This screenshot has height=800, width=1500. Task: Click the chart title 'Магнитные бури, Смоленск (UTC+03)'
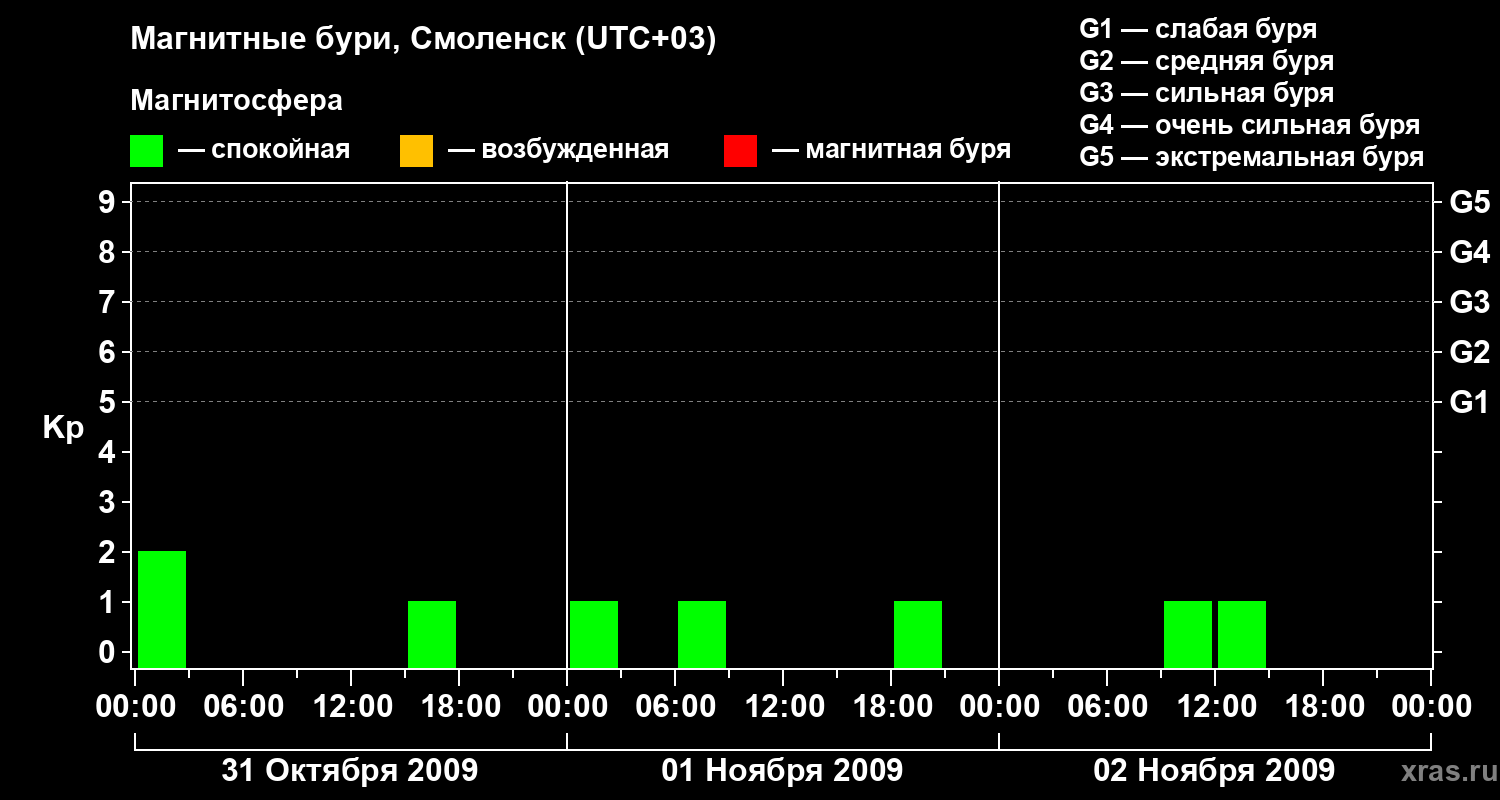(x=424, y=40)
